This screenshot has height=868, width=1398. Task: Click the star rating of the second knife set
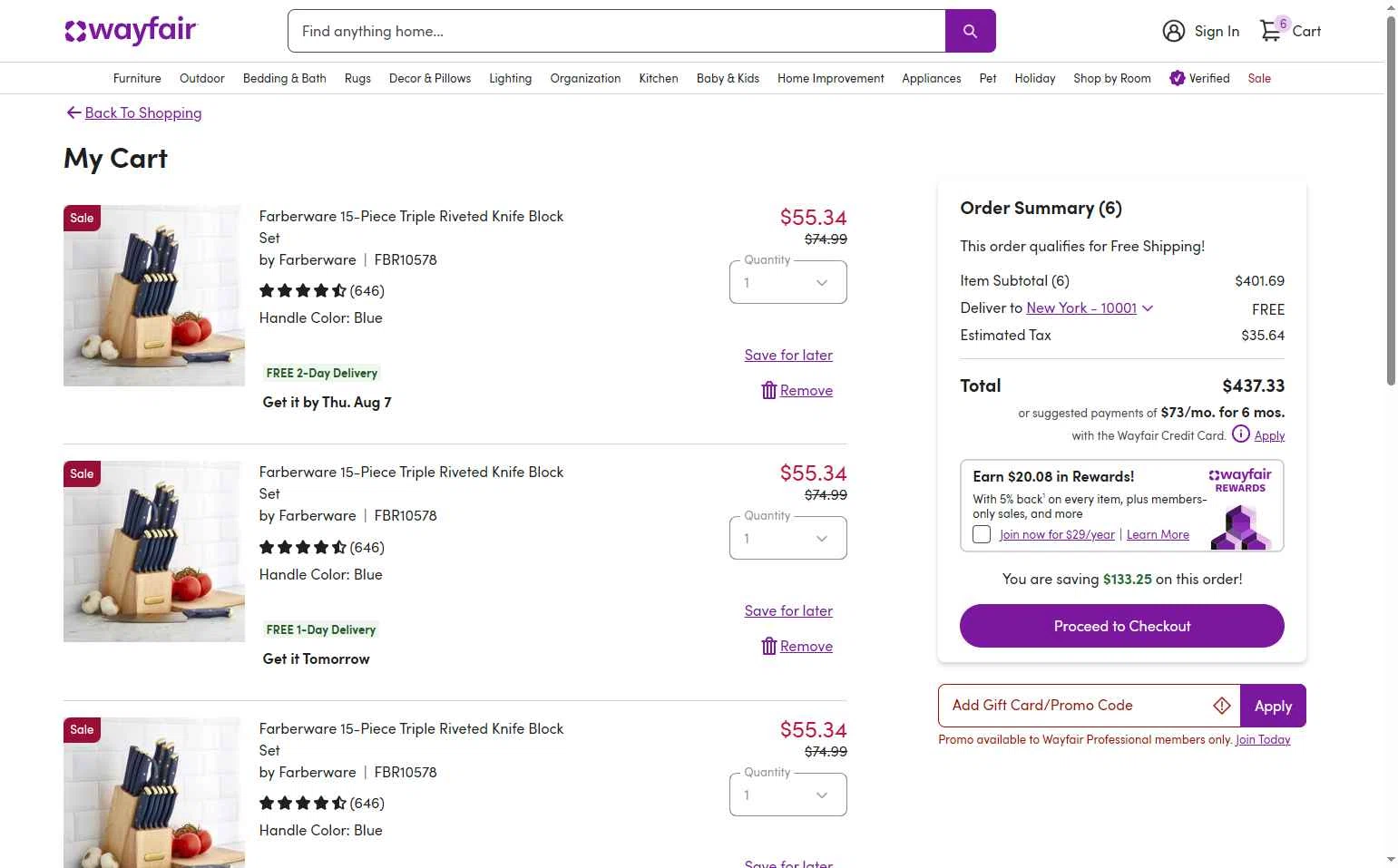pos(302,548)
